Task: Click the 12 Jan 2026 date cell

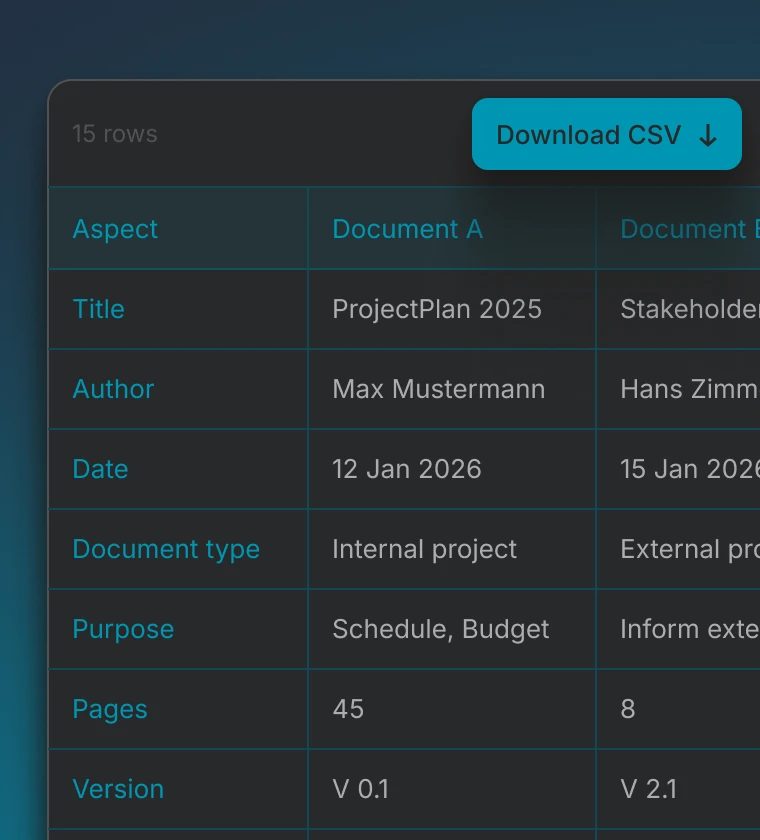Action: point(407,469)
